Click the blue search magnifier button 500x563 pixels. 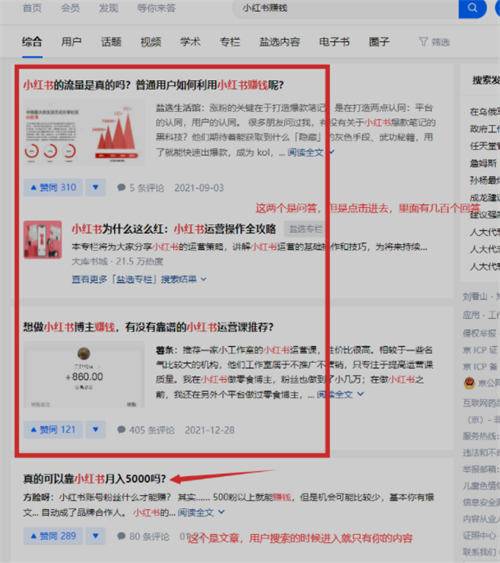point(472,8)
